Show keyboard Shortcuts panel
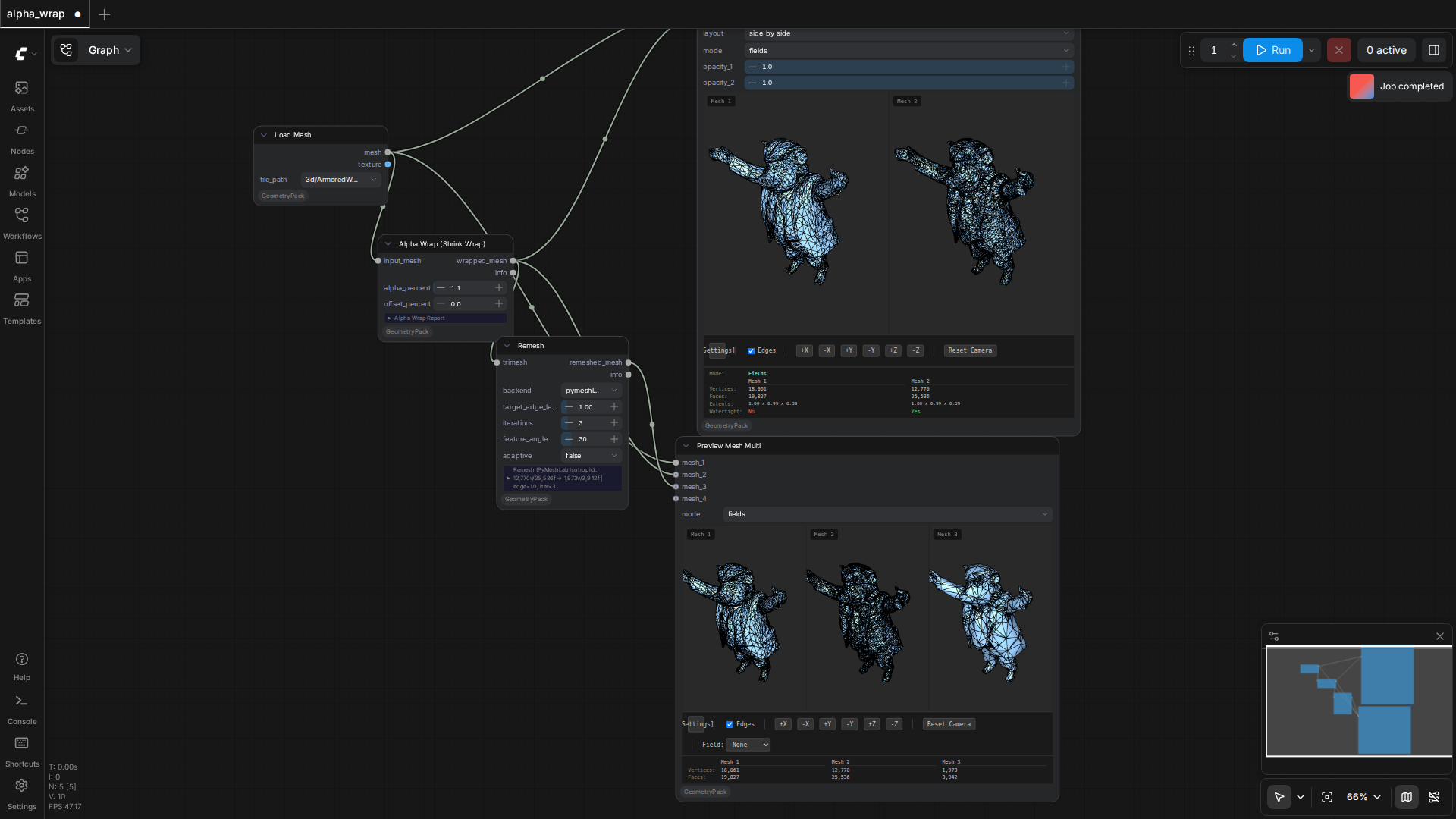The width and height of the screenshot is (1456, 819). [x=22, y=752]
